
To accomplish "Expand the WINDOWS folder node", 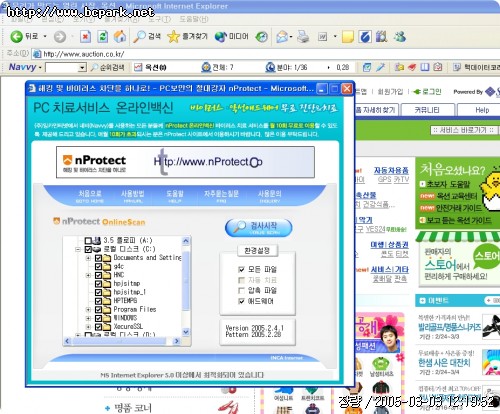I will (x=88, y=318).
